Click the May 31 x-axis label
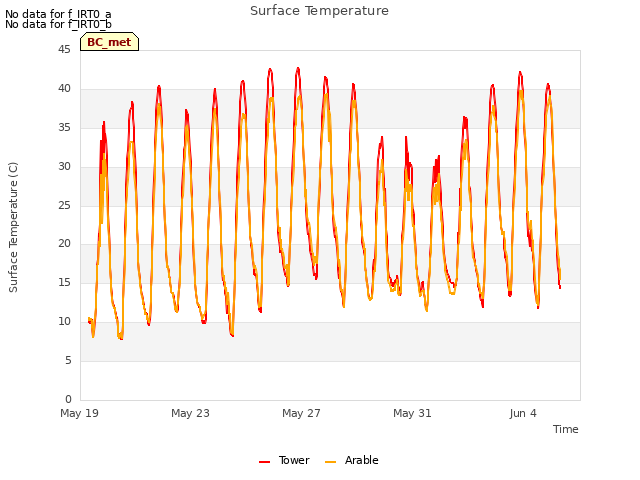 click(x=412, y=413)
